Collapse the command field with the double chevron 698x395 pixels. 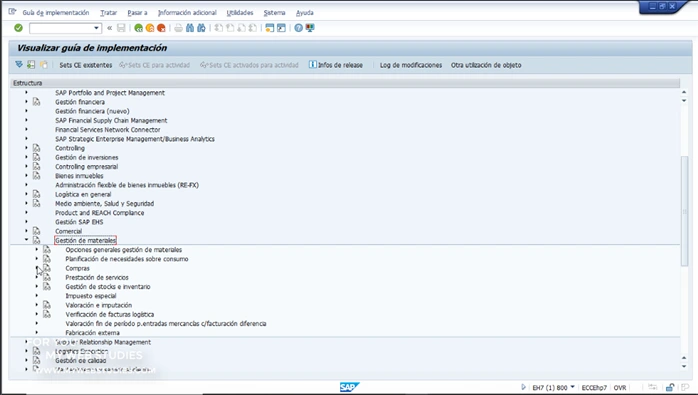[110, 28]
